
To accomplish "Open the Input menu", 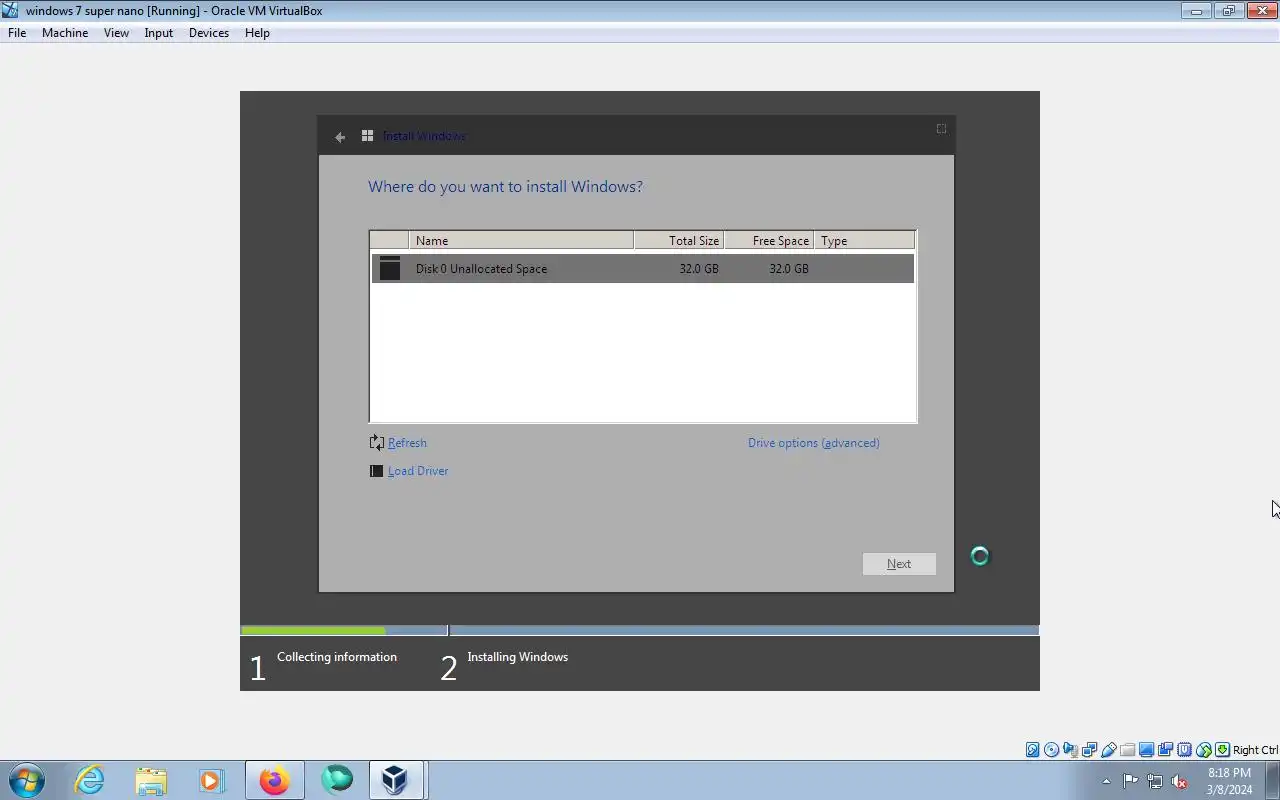I will (158, 33).
